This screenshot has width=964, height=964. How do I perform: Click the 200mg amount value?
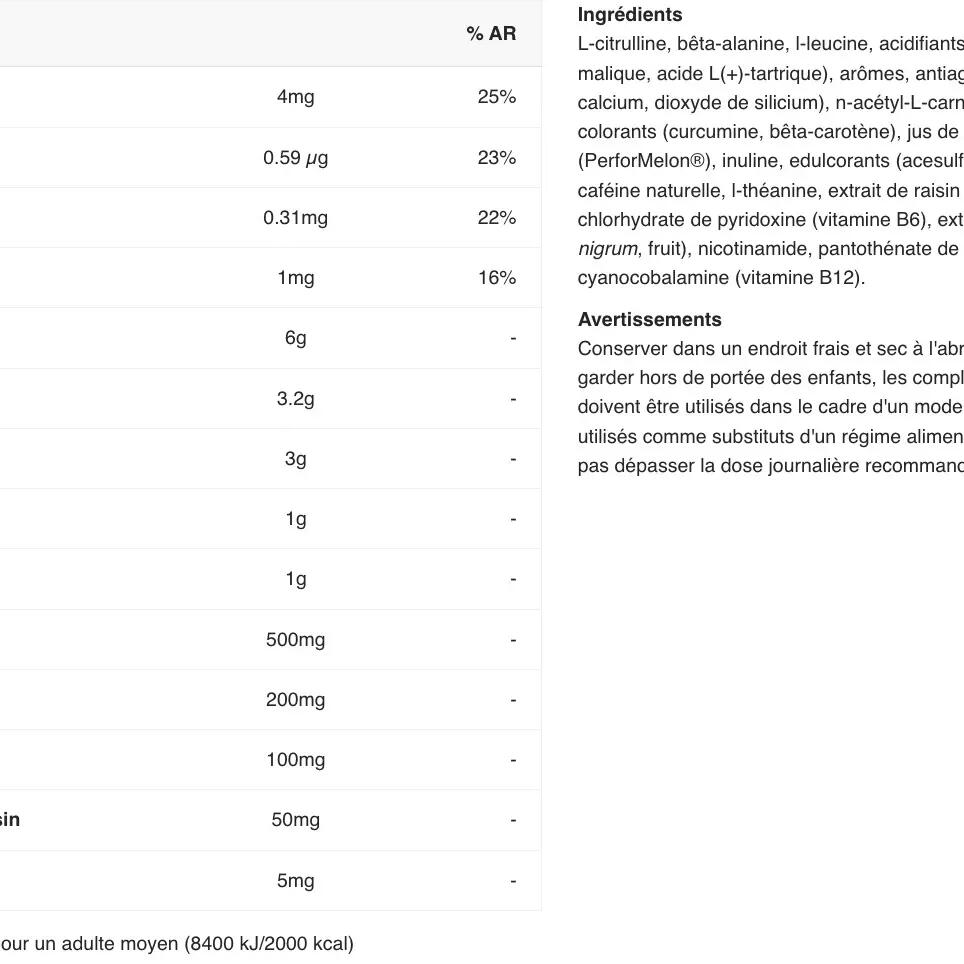[x=295, y=700]
